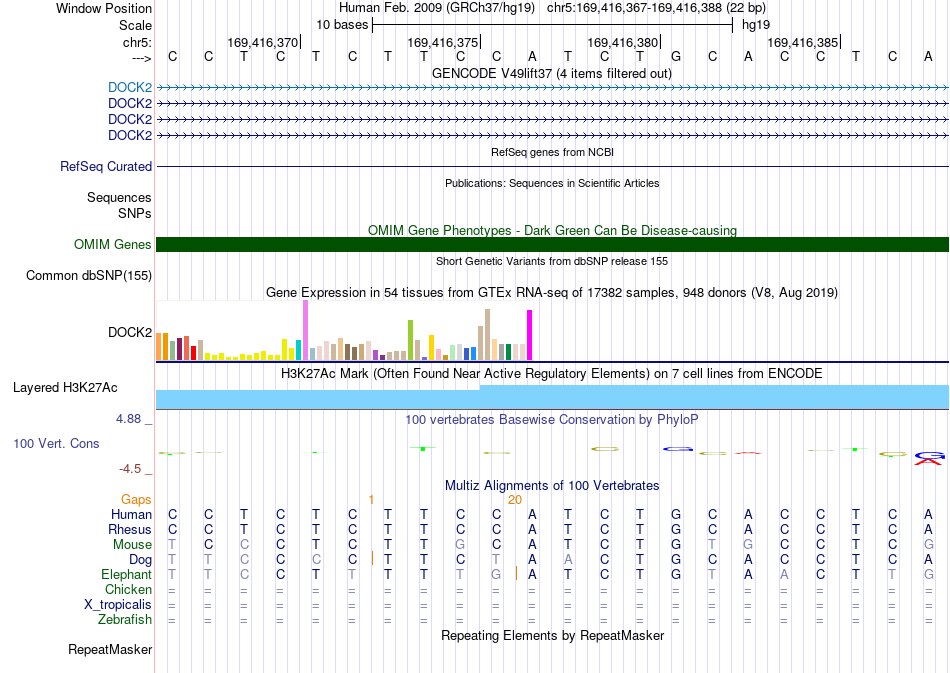Click the Multiz Alignments of 100 Vertebrates title
This screenshot has height=673, width=950.
click(552, 485)
